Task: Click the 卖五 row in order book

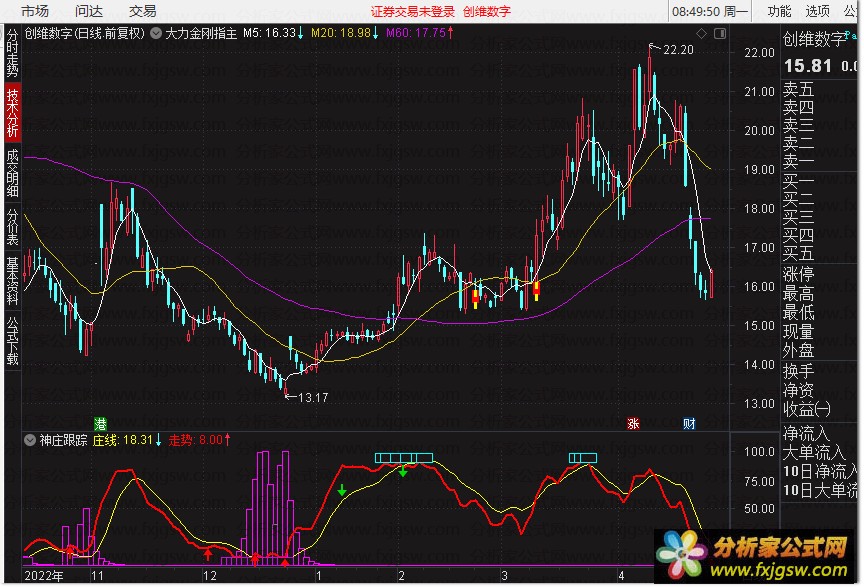Action: 798,89
